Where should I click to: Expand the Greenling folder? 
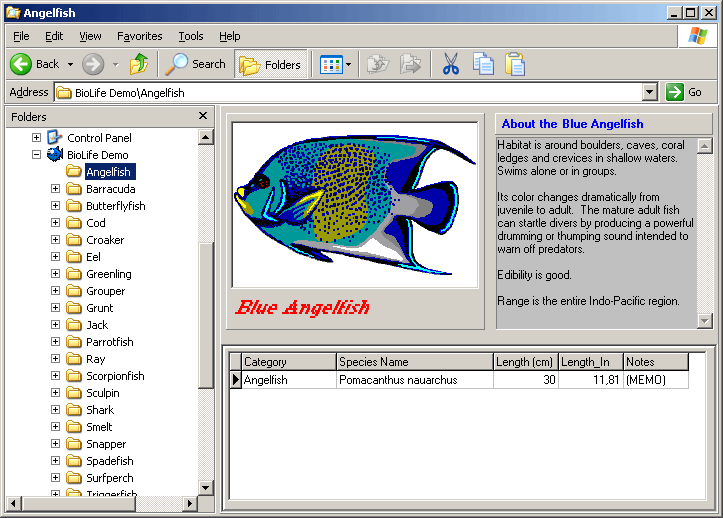(55, 274)
